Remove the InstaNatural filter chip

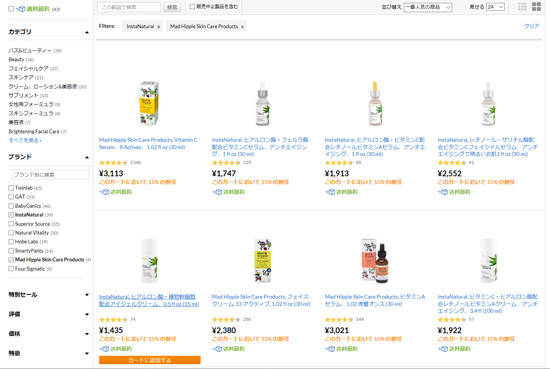[x=159, y=27]
